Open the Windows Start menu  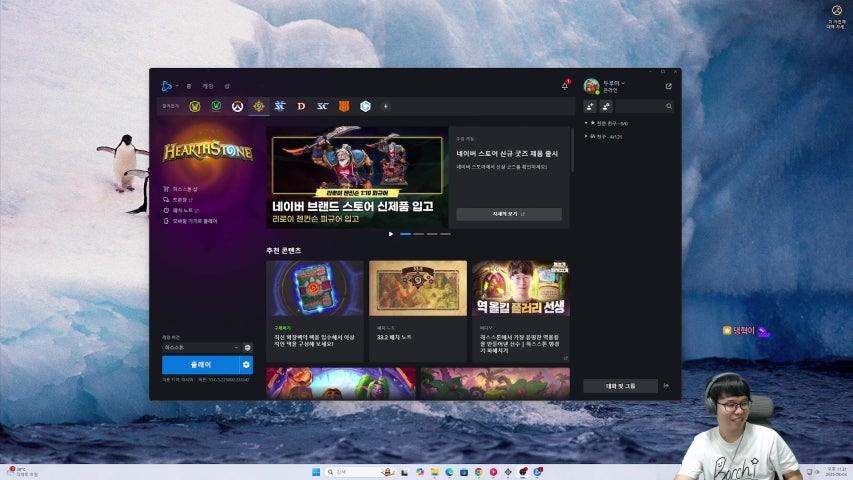point(316,472)
